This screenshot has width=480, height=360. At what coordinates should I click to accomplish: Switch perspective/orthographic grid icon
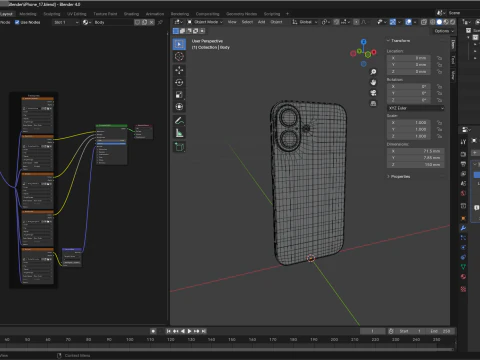(373, 103)
